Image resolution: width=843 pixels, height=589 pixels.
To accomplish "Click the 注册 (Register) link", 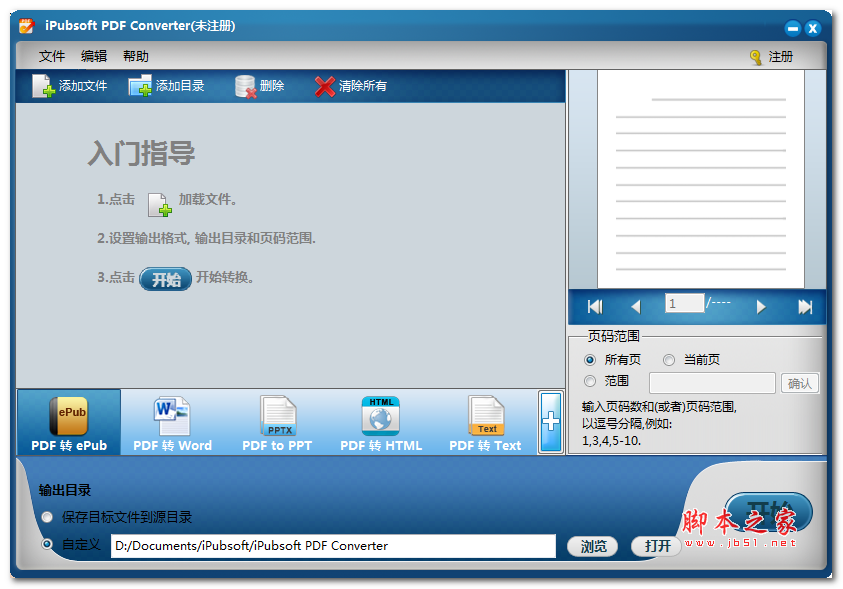I will (x=779, y=56).
